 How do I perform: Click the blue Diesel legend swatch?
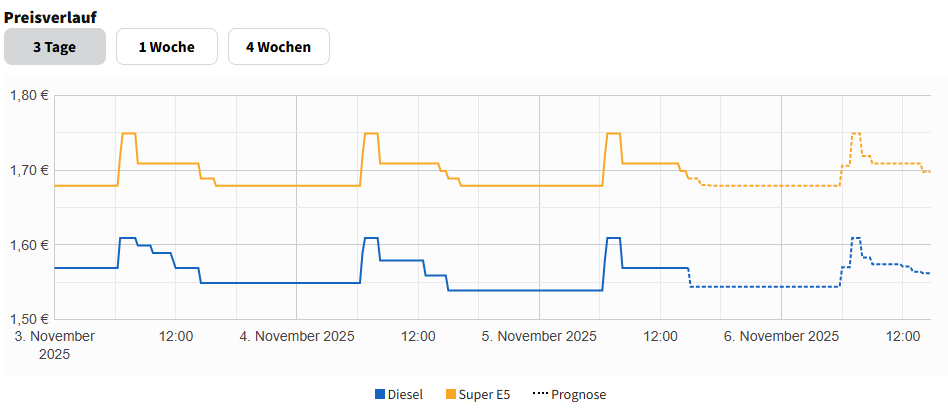click(380, 394)
